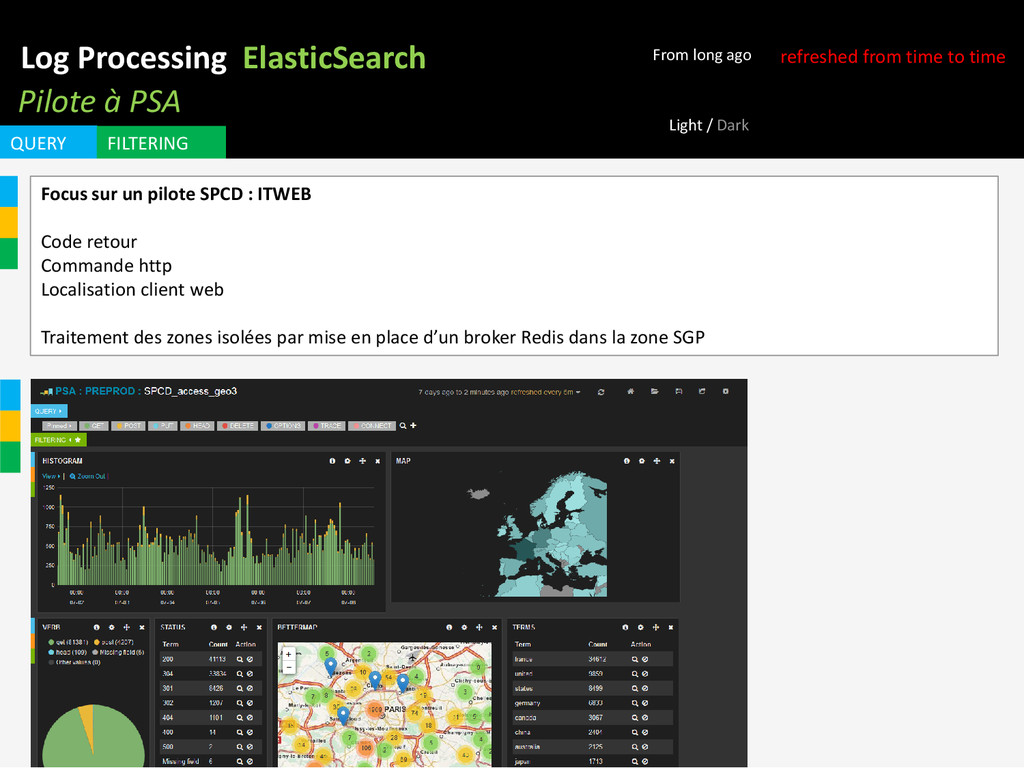The width and height of the screenshot is (1024, 768).
Task: Open Histogram panel settings gear
Action: pos(347,461)
